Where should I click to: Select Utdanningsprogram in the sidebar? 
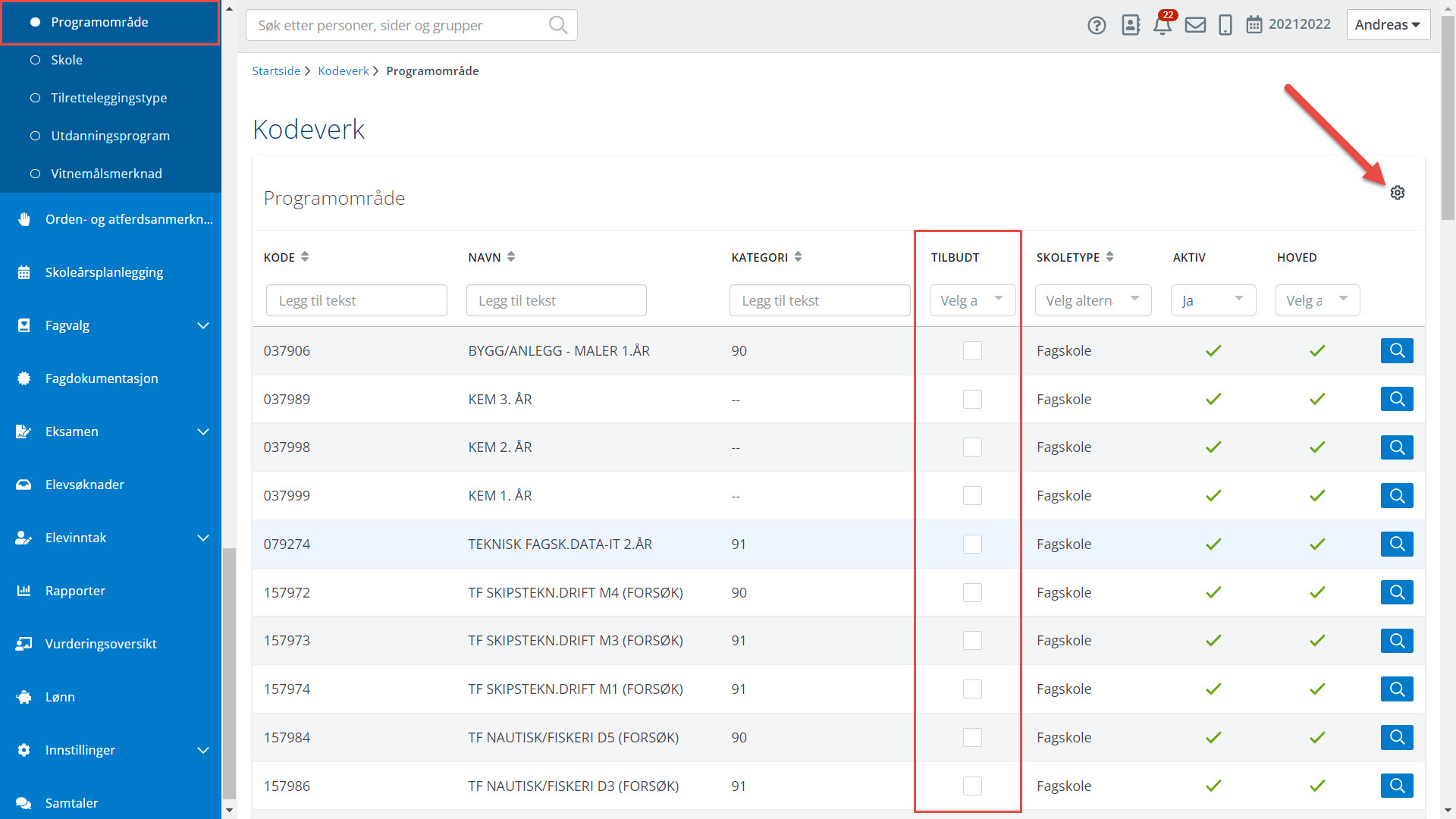(111, 136)
